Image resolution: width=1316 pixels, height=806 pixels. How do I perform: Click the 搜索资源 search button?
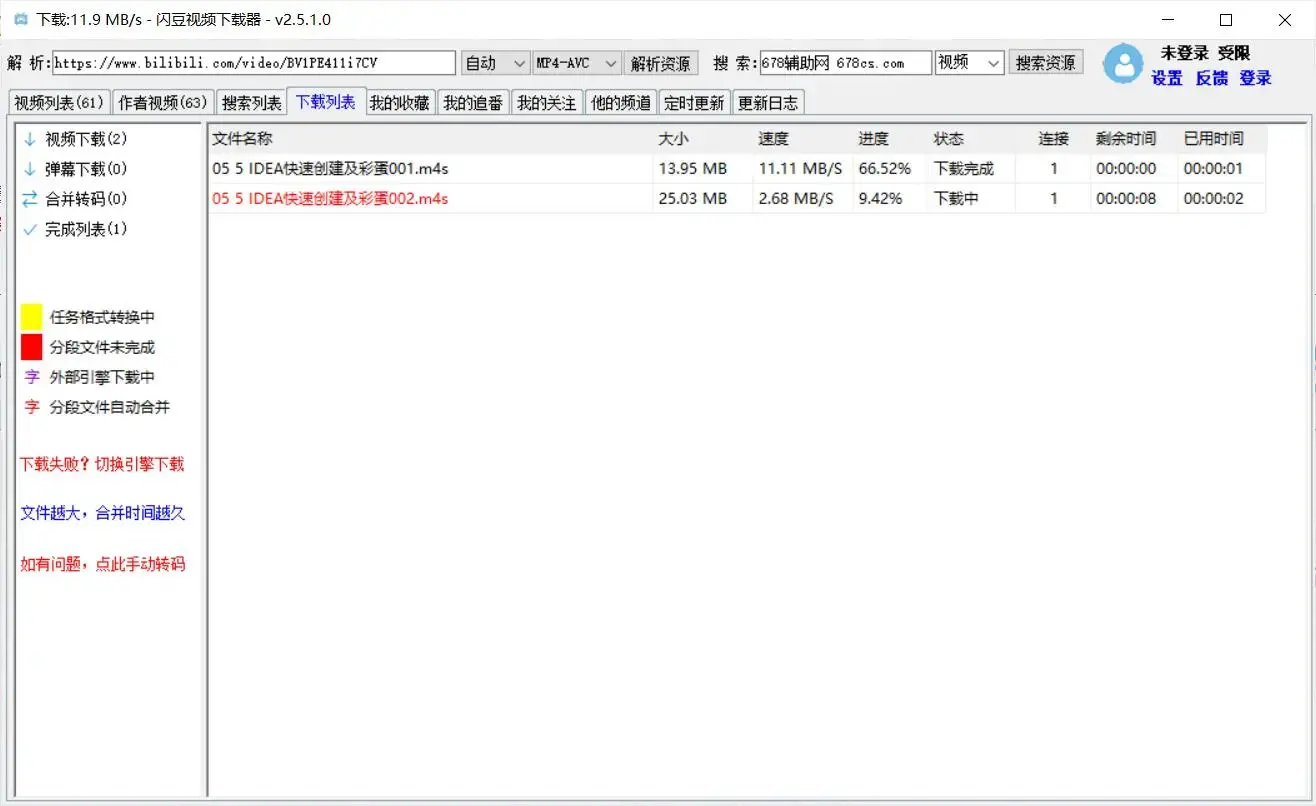click(x=1045, y=62)
